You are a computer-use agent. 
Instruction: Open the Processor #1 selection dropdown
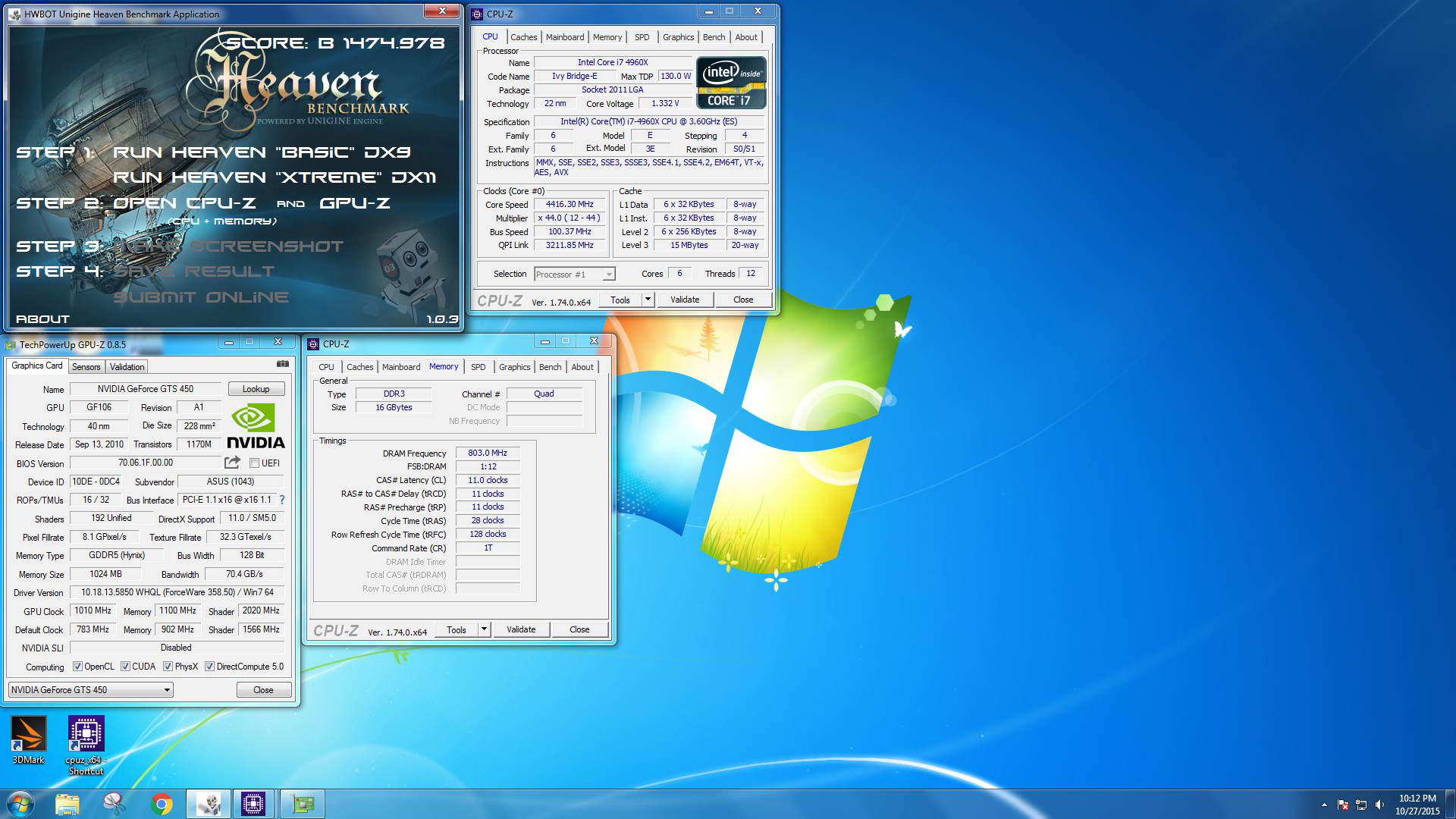click(575, 275)
